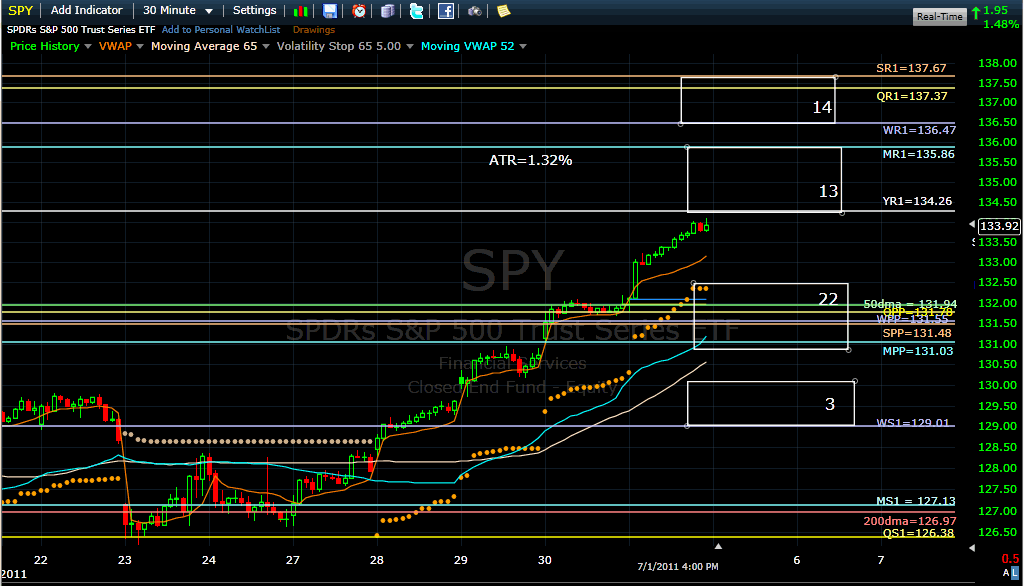Image resolution: width=1024 pixels, height=586 pixels.
Task: Click the price marker arrow beside 133.92
Action: coord(972,224)
